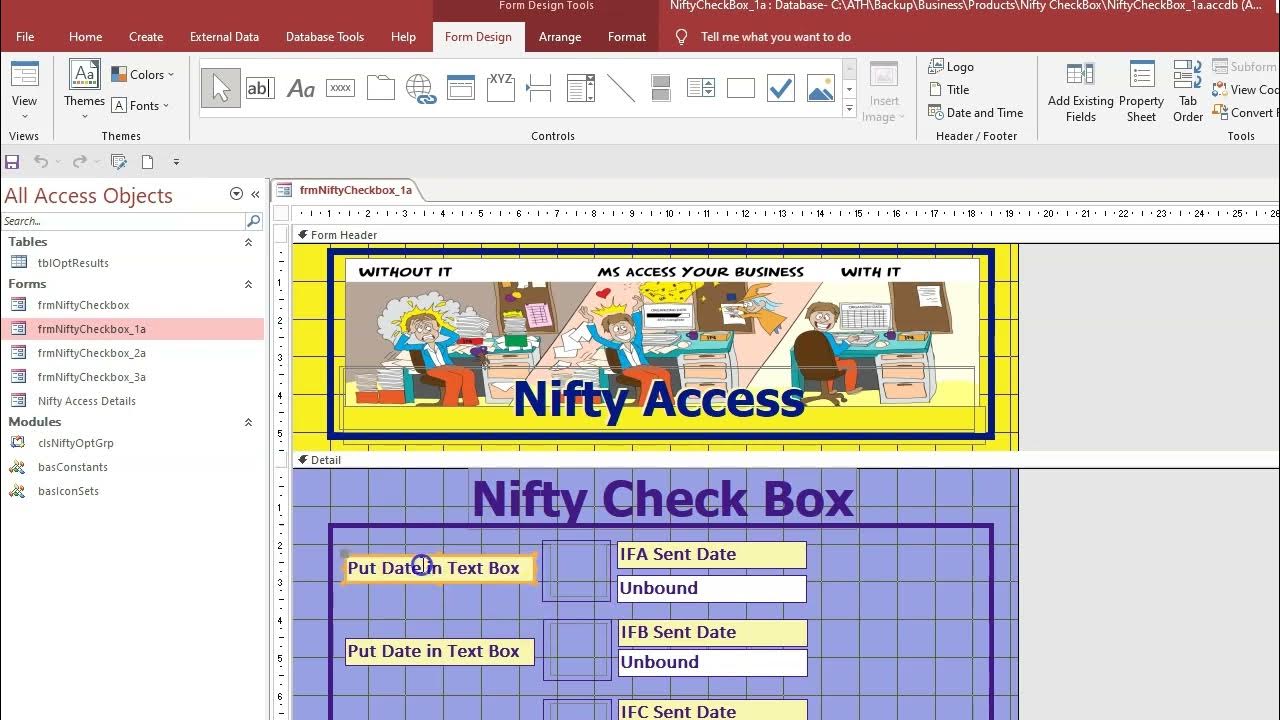Choose the Combo Box control
1280x720 pixels.
pos(580,88)
